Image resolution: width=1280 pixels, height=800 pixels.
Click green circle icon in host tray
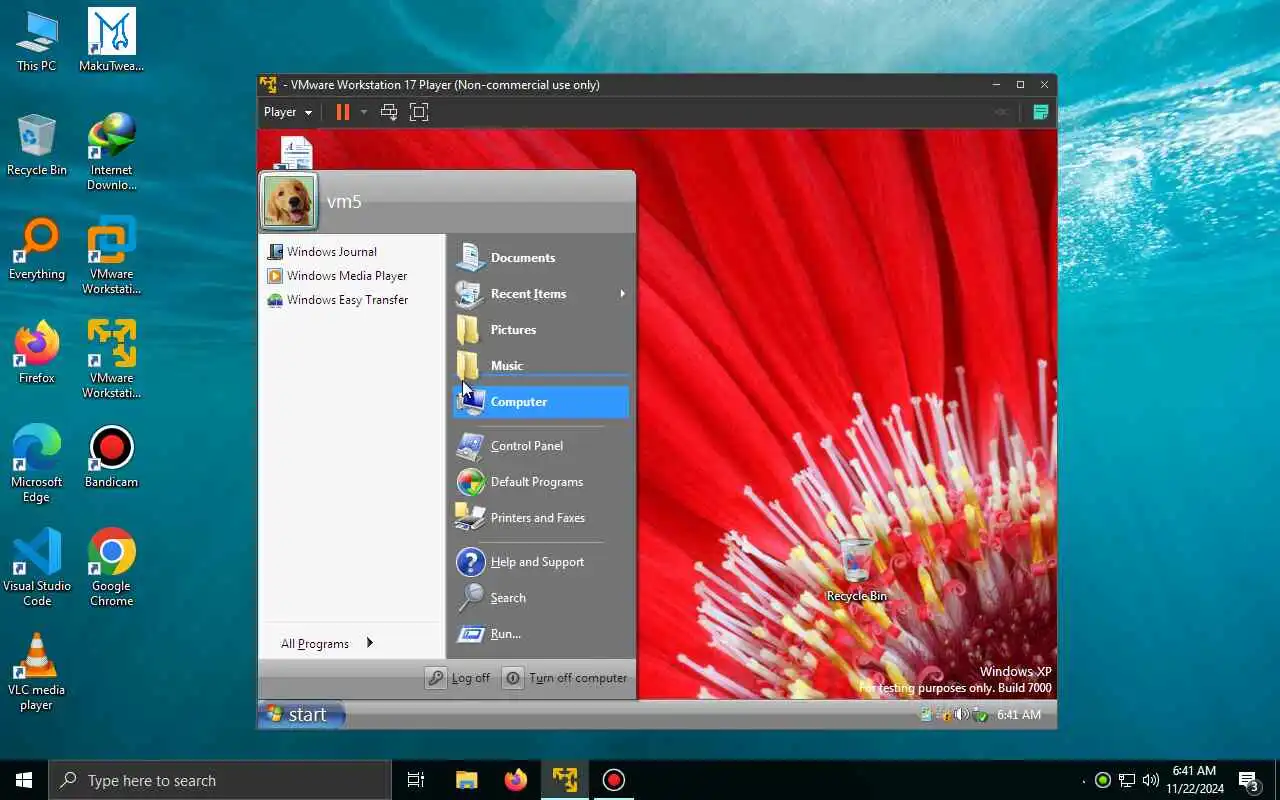1103,780
